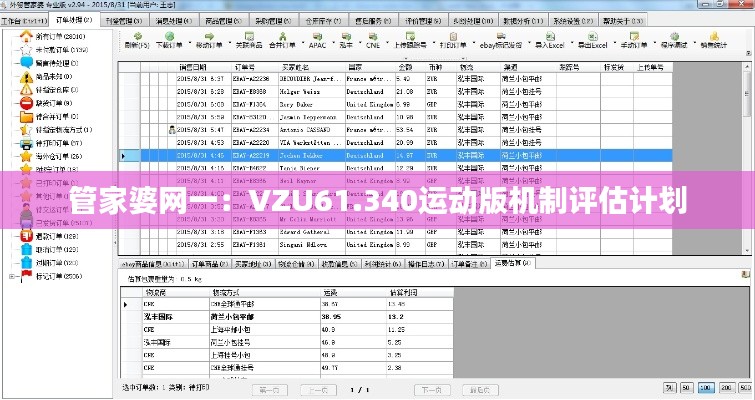The image size is (755, 400).
Task: Click the 上一页 previous page button
Action: (318, 389)
